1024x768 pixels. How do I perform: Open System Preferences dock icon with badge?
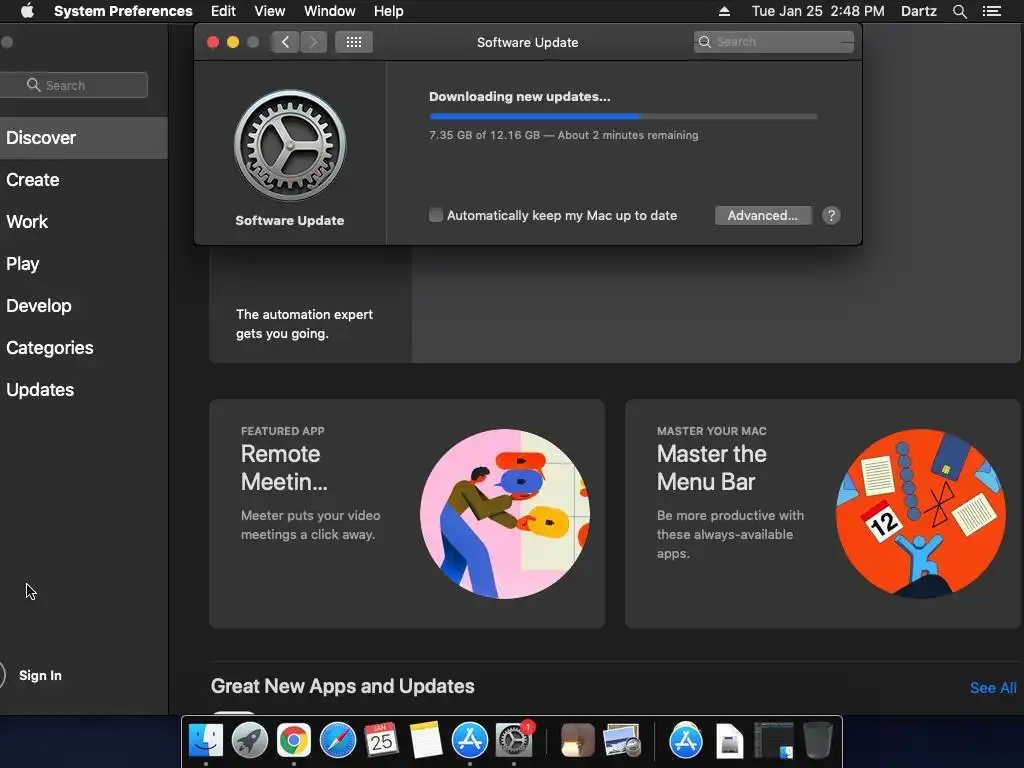point(514,741)
